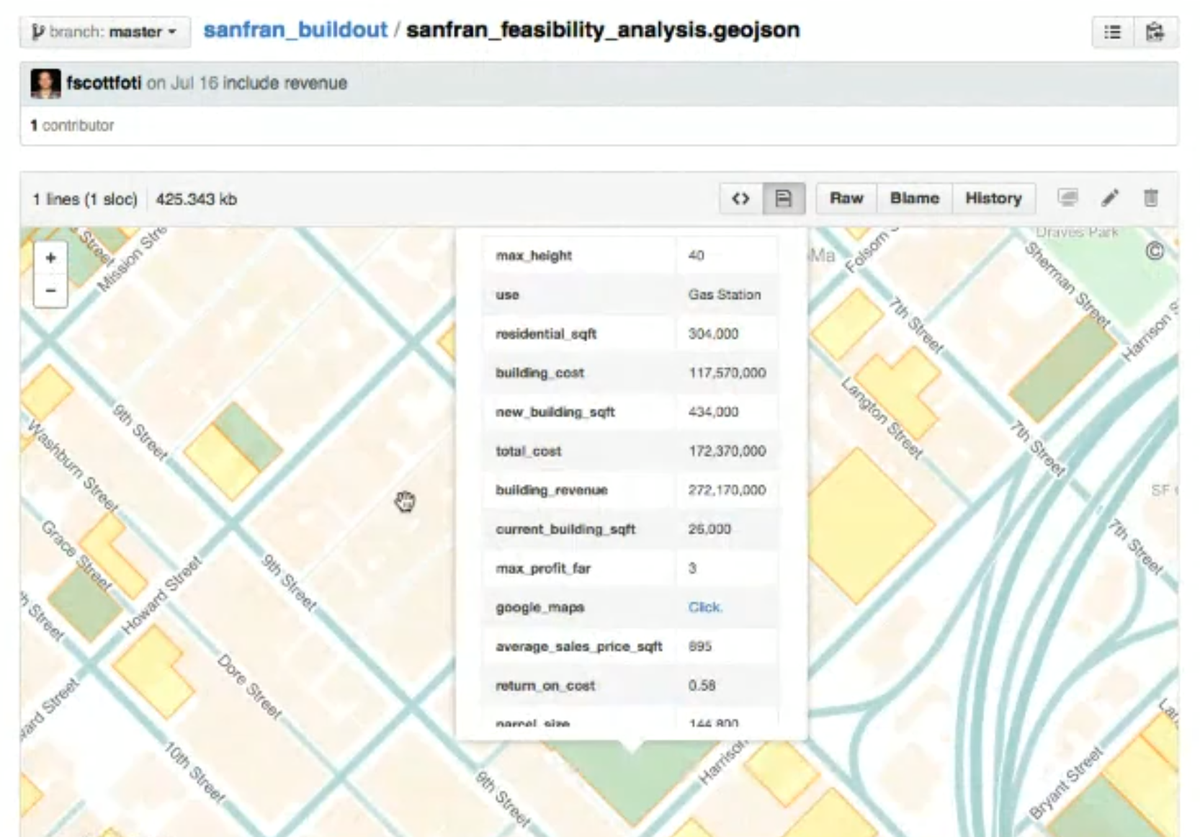This screenshot has width=1200, height=837.
Task: Select the current_building_sqft value 26,000
Action: (709, 529)
